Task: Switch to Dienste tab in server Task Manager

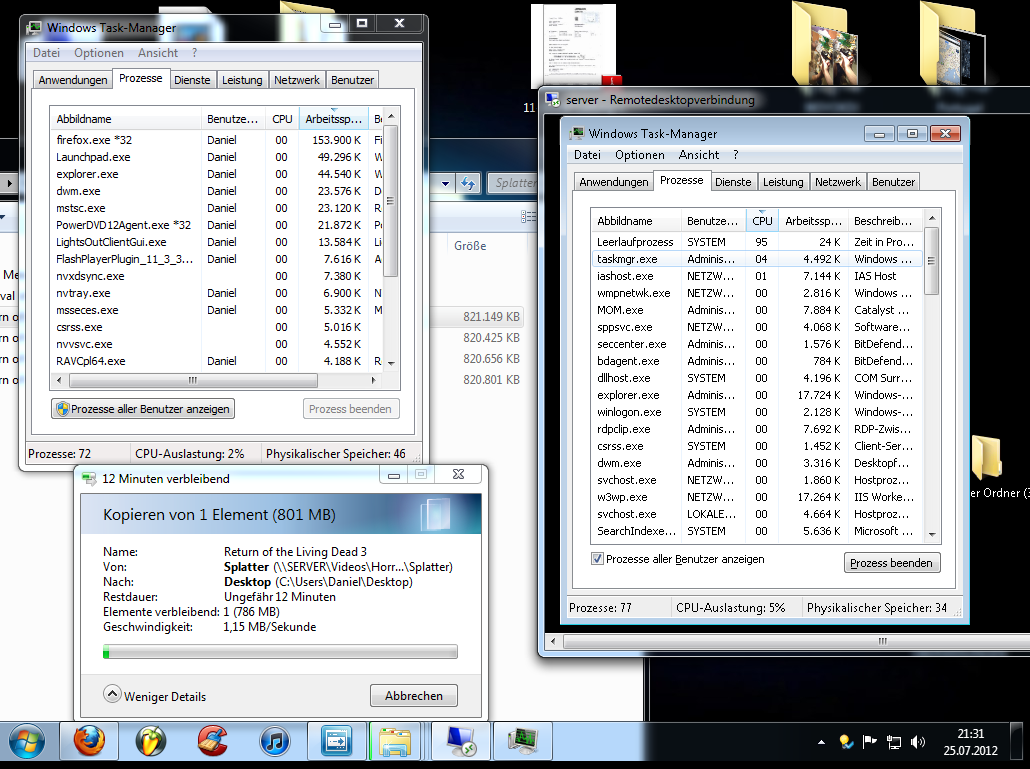Action: tap(733, 182)
